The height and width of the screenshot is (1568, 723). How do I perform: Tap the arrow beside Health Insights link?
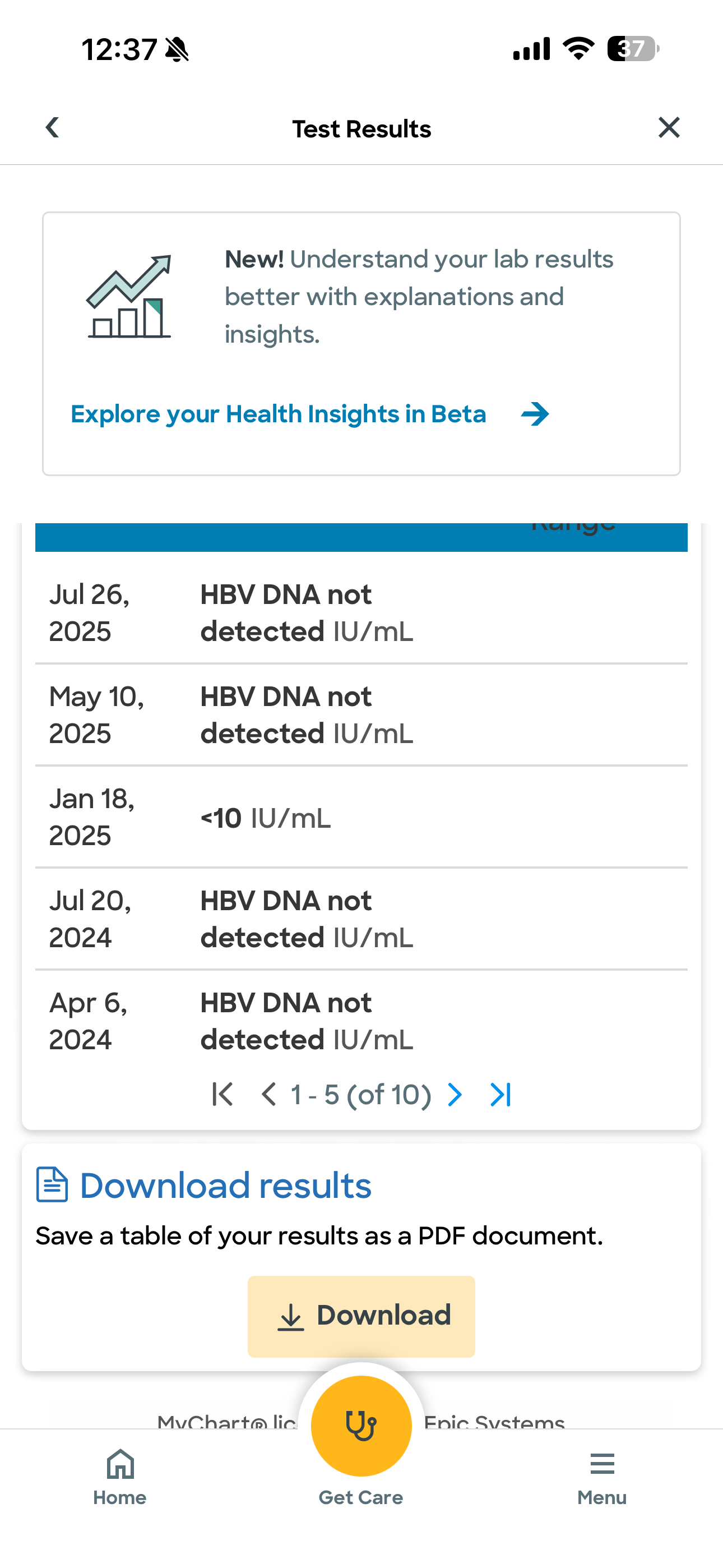pyautogui.click(x=535, y=414)
